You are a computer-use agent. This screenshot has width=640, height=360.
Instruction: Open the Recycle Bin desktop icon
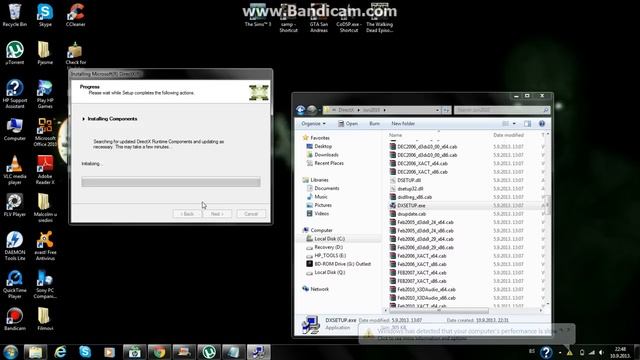tap(15, 15)
